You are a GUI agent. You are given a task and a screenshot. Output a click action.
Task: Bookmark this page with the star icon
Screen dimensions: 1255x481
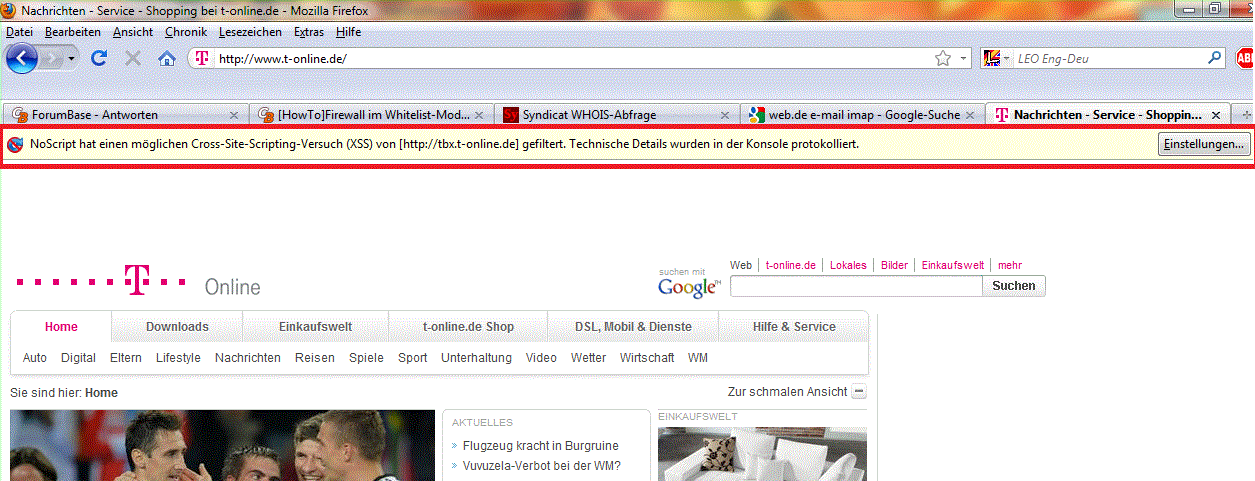click(x=943, y=58)
